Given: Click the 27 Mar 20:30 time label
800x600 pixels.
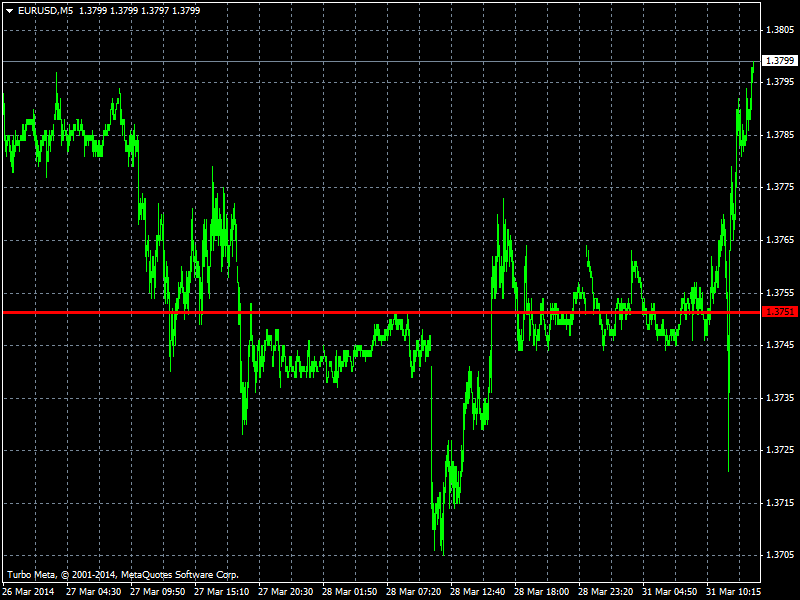Looking at the screenshot, I should (x=285, y=591).
